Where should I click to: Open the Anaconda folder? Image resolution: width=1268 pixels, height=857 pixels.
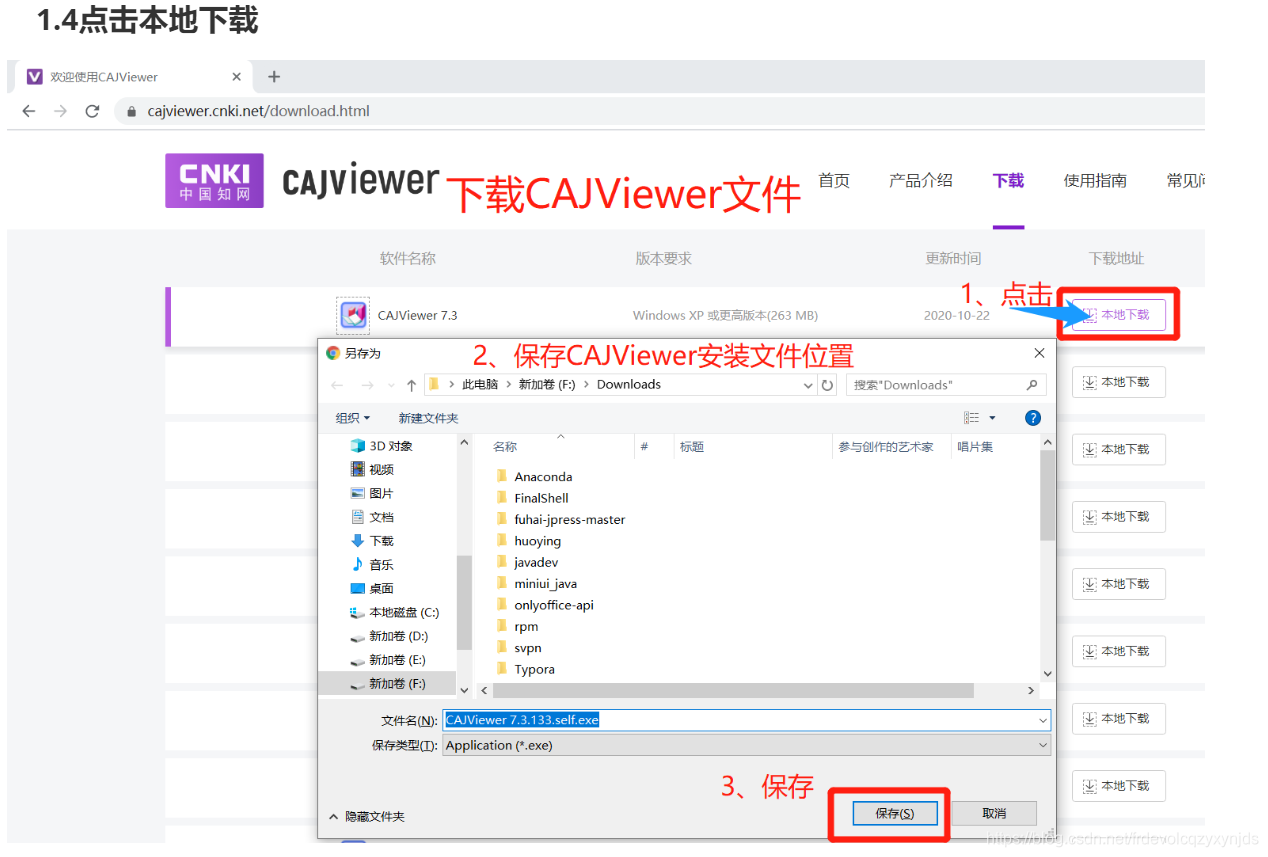tap(534, 477)
